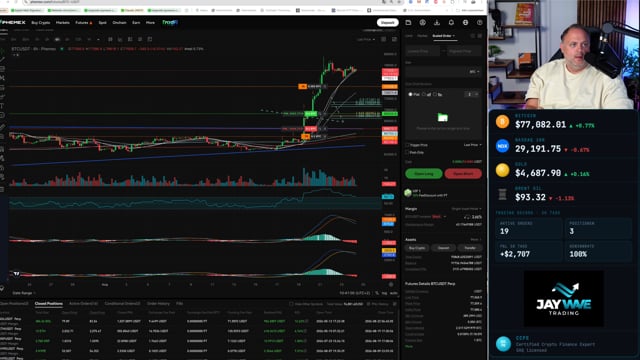640x360 pixels.
Task: Toggle the BTCUSDT indicator visibility dot
Action: [62, 49]
